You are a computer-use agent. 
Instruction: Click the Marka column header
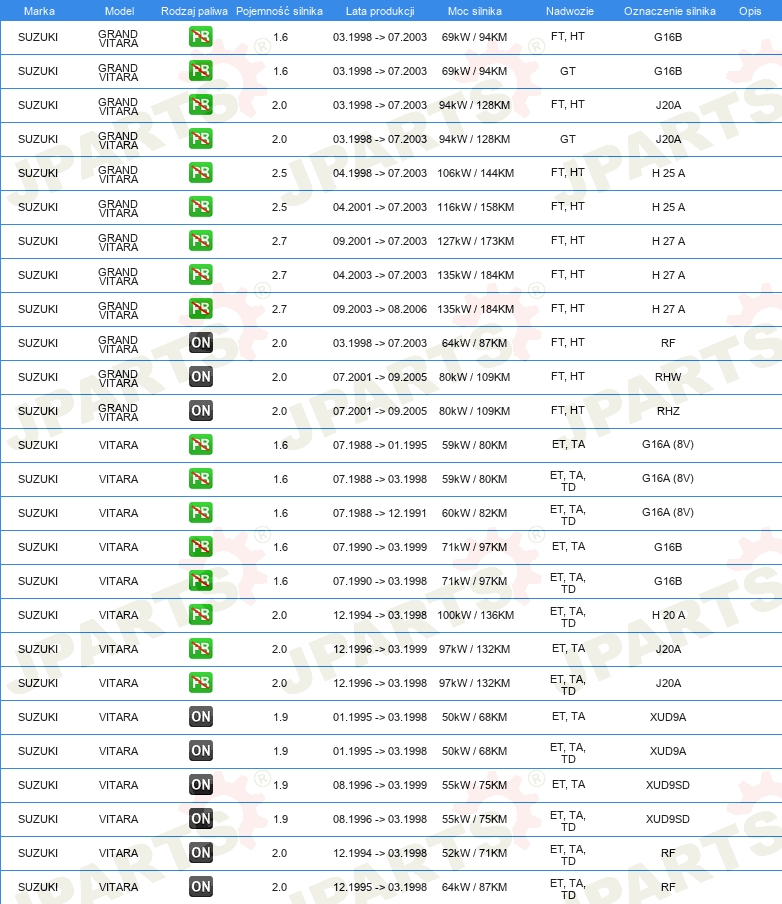pyautogui.click(x=39, y=11)
